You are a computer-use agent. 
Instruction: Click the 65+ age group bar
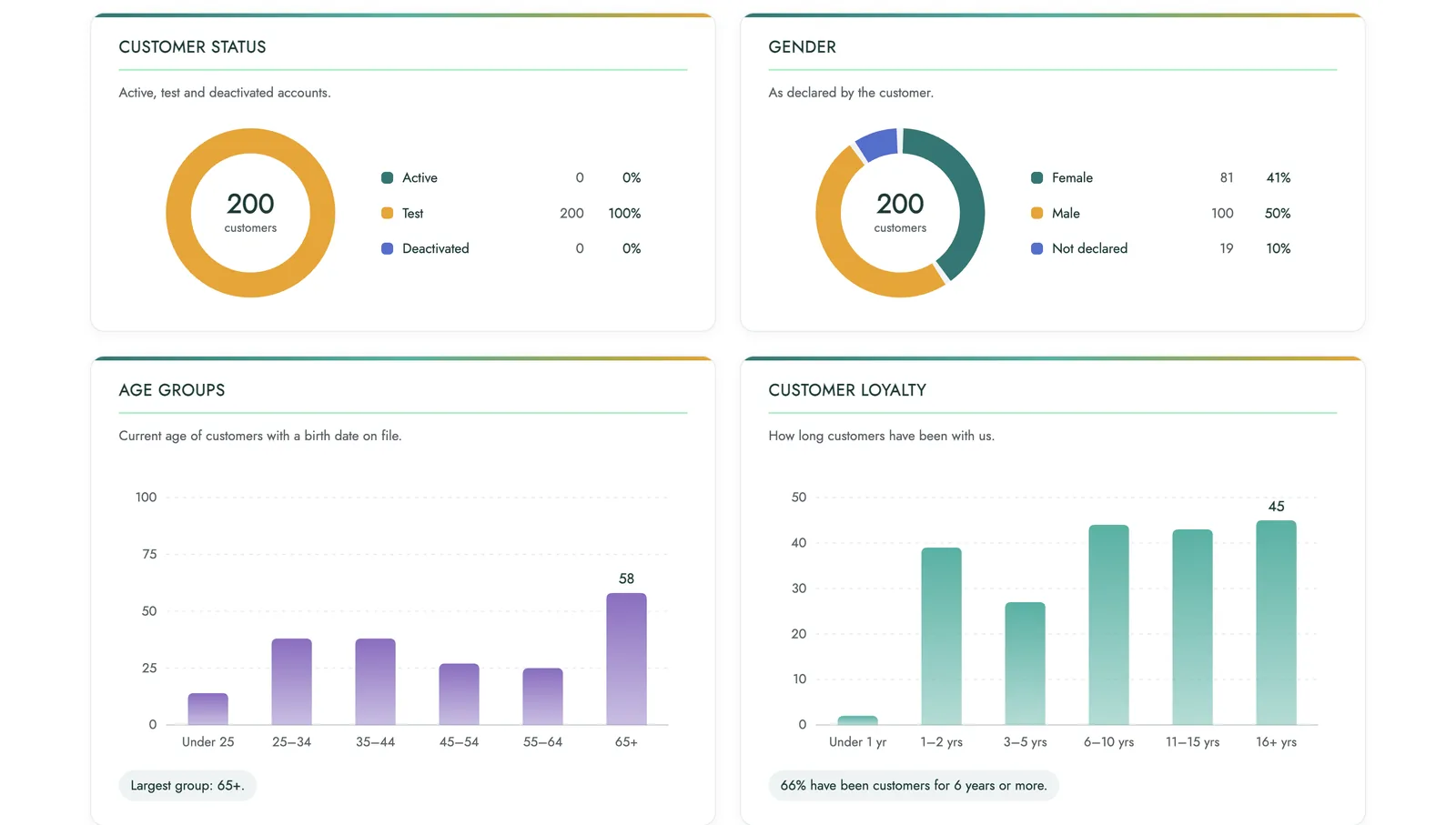pos(626,659)
